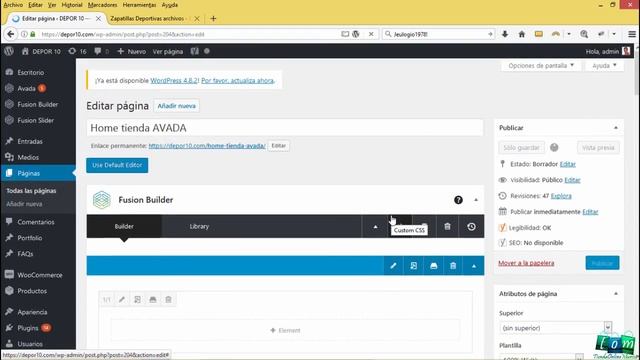Click the Use Default Editor button
Image resolution: width=640 pixels, height=360 pixels.
117,165
